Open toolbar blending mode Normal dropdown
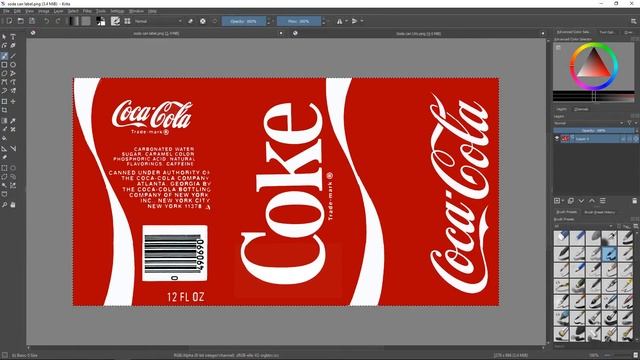Viewport: 640px width, 360px height. (x=158, y=21)
